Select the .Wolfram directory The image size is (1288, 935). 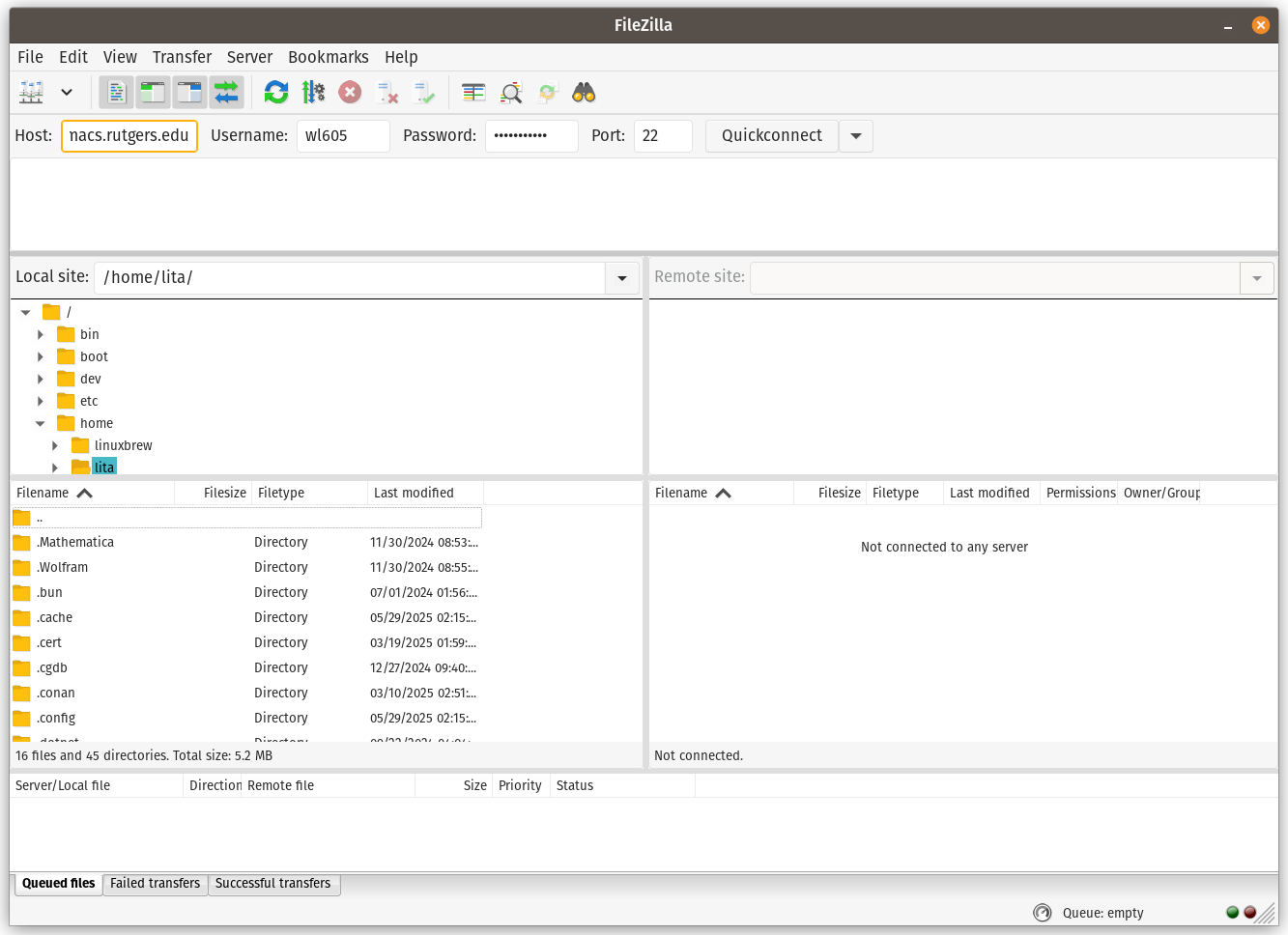246,567
